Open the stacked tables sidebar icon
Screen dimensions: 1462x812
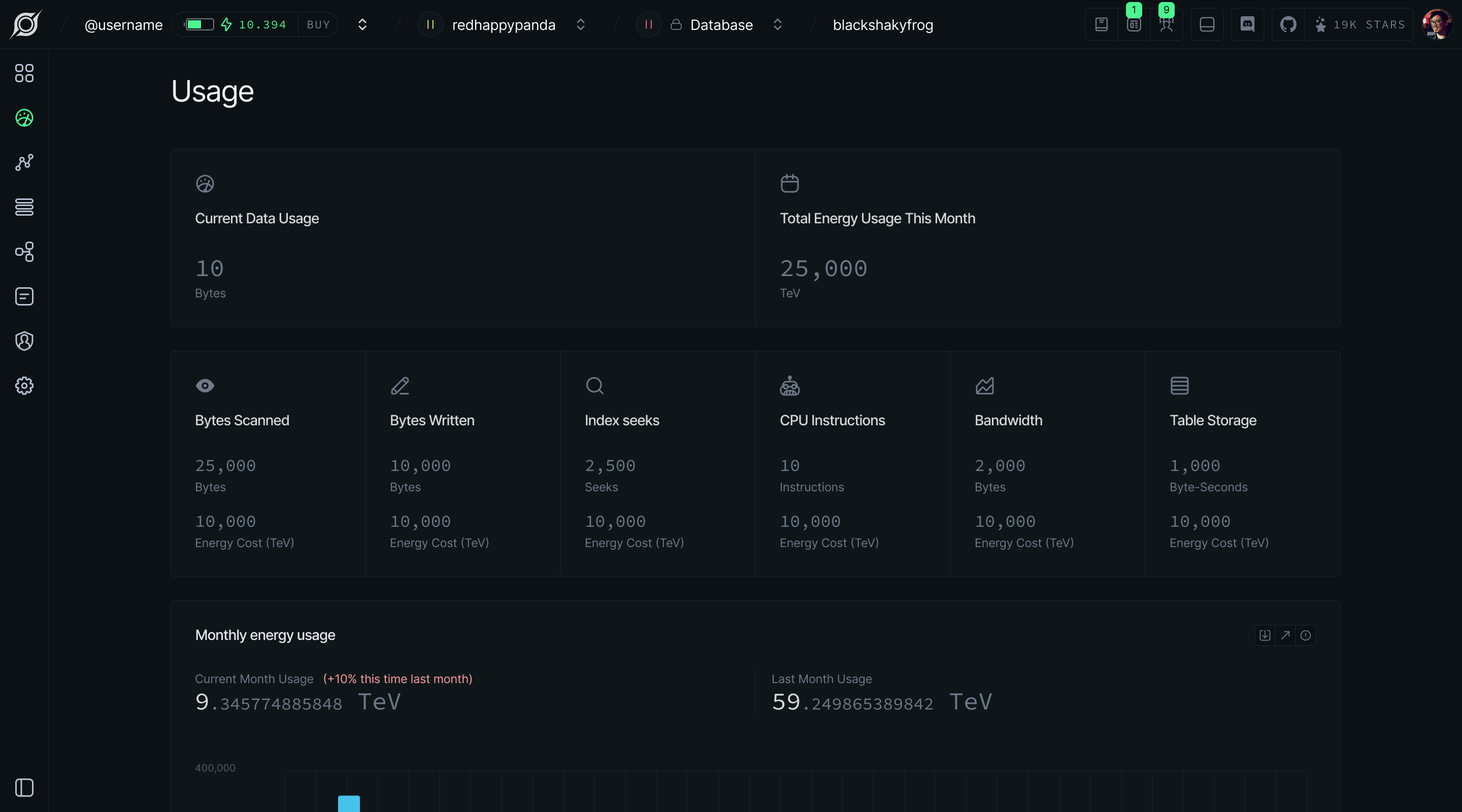24,207
